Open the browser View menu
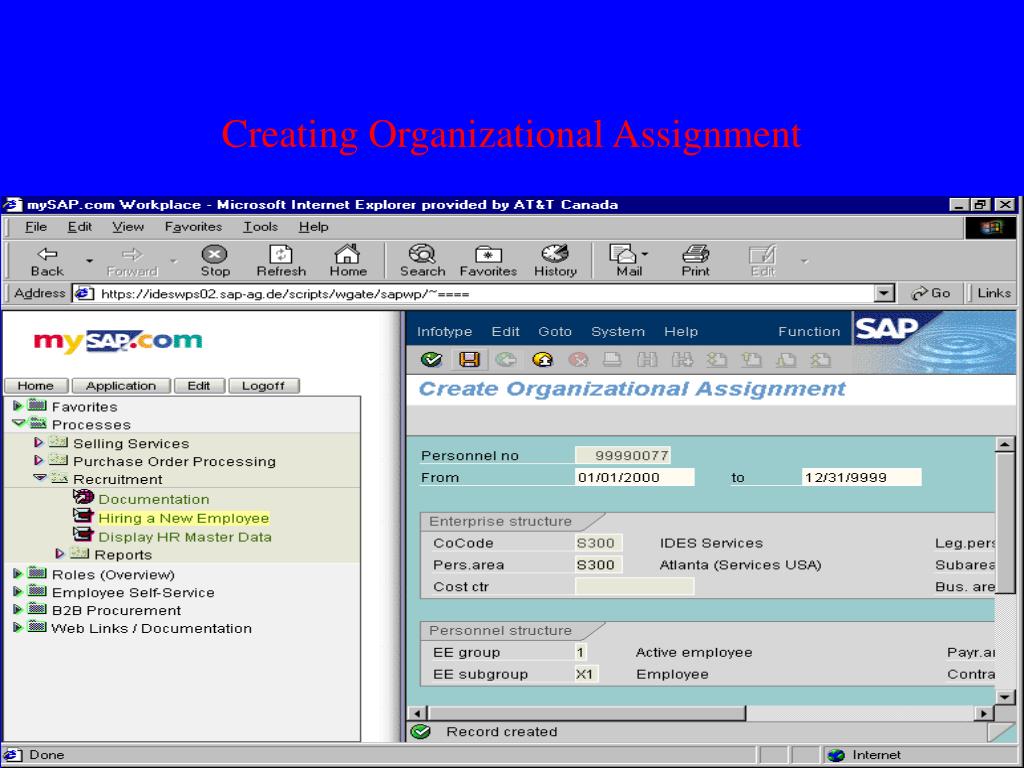1024x768 pixels. tap(127, 227)
